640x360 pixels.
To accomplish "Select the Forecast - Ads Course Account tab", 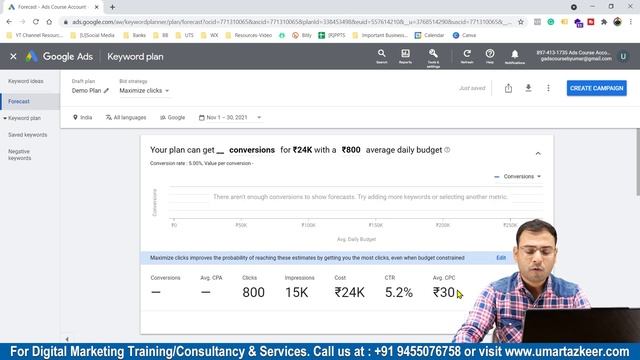I will click(x=52, y=7).
